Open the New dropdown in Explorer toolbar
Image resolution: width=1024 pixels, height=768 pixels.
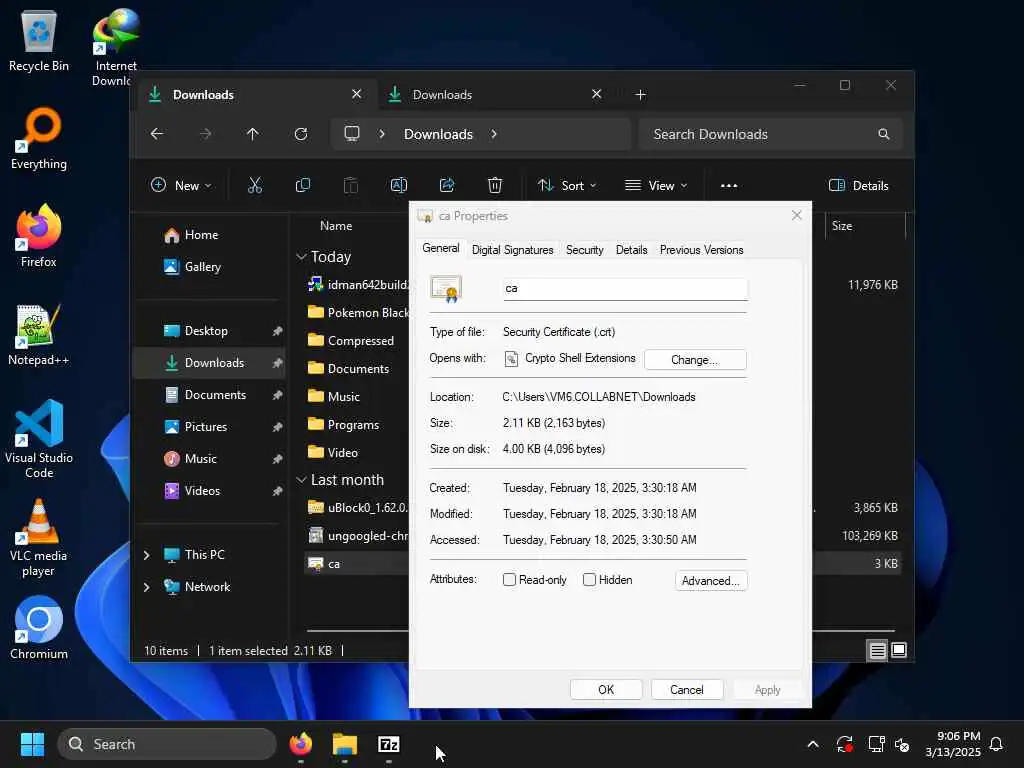click(x=181, y=185)
